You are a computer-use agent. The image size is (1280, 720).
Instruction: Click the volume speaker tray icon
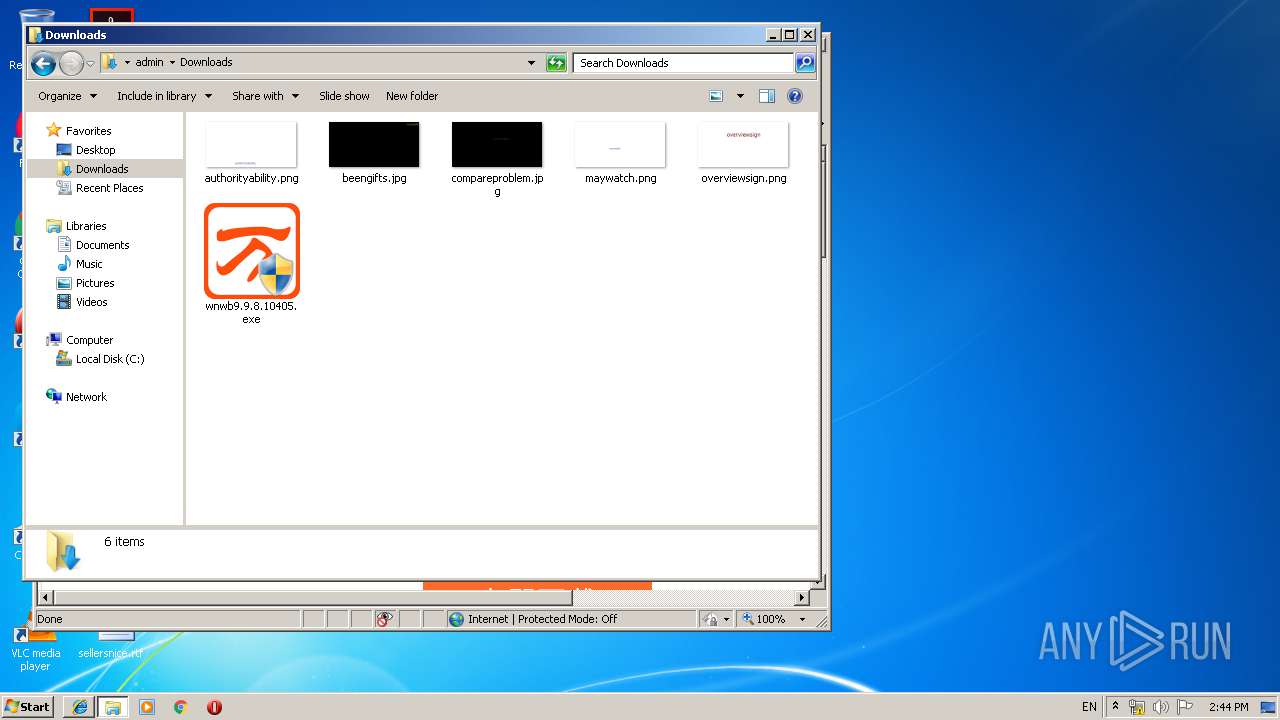click(1160, 707)
